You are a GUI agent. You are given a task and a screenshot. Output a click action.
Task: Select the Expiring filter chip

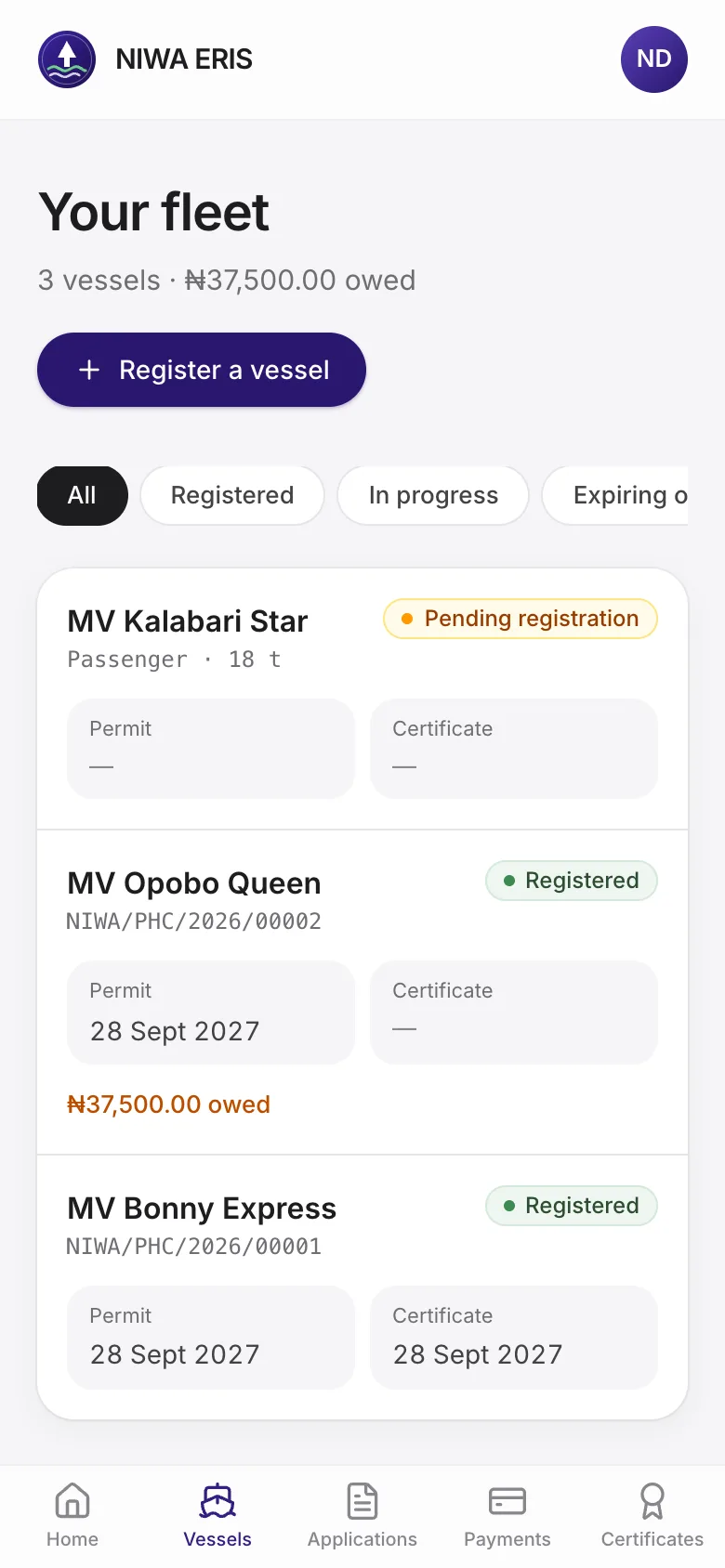click(x=615, y=495)
